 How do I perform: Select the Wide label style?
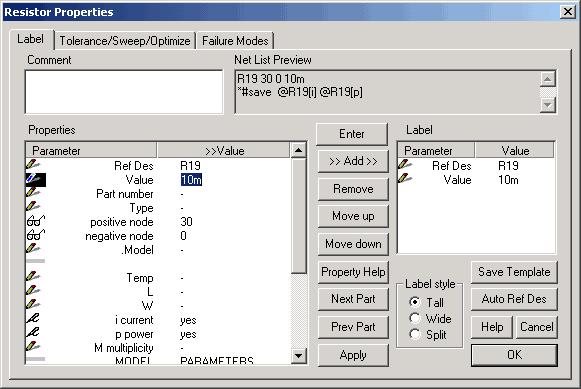pos(415,318)
